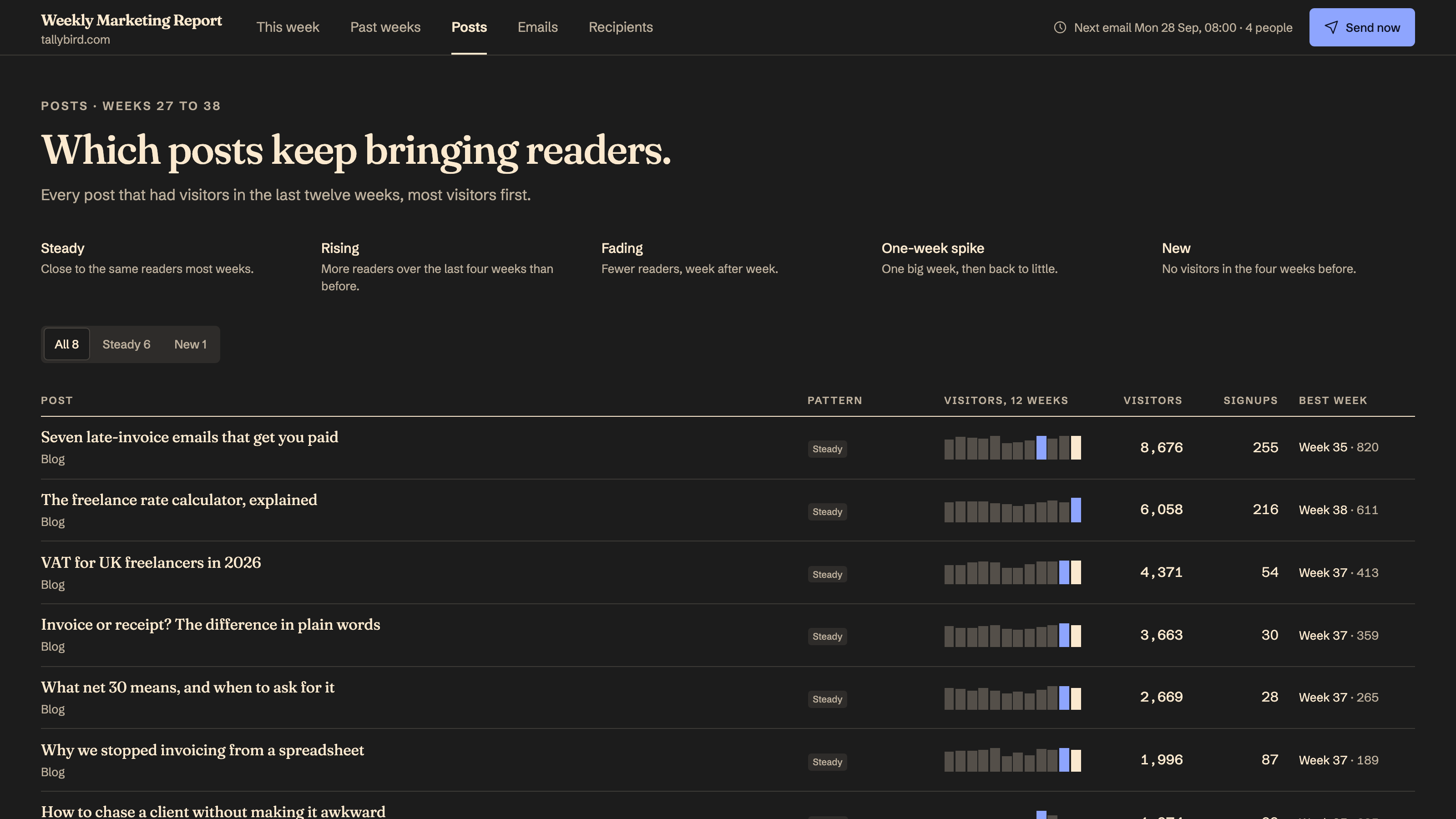The image size is (1456, 819).
Task: Click the 54 signups value
Action: tap(1269, 572)
